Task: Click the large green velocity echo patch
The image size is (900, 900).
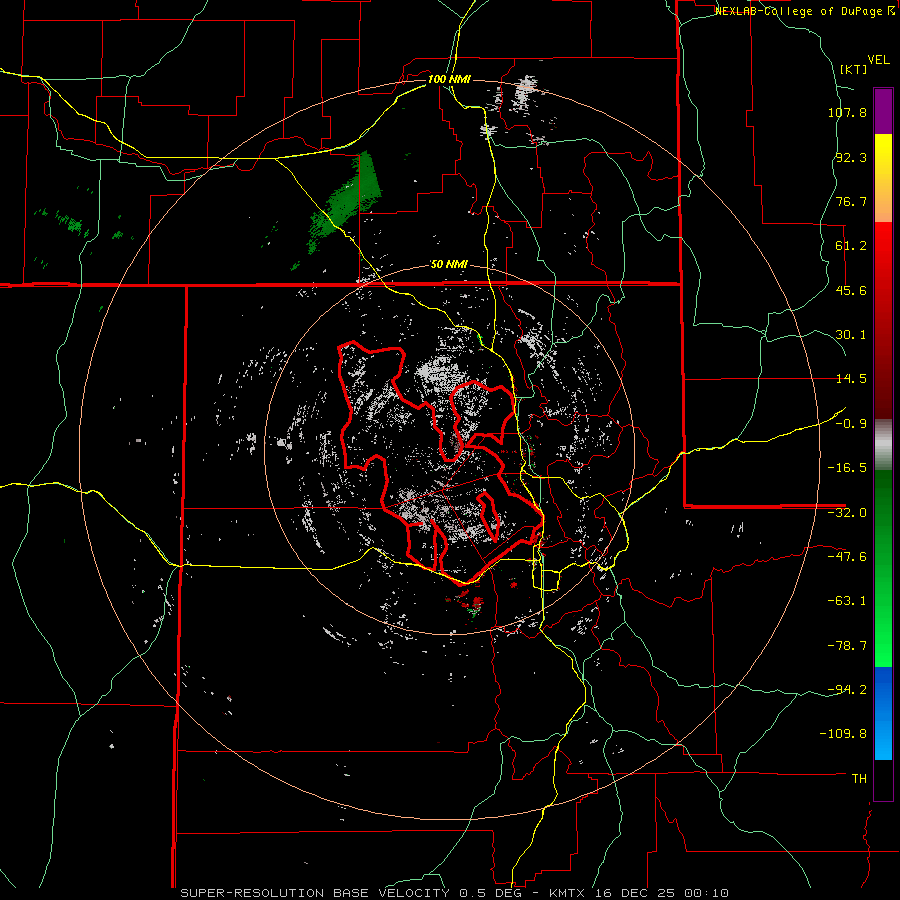Action: coord(344,201)
